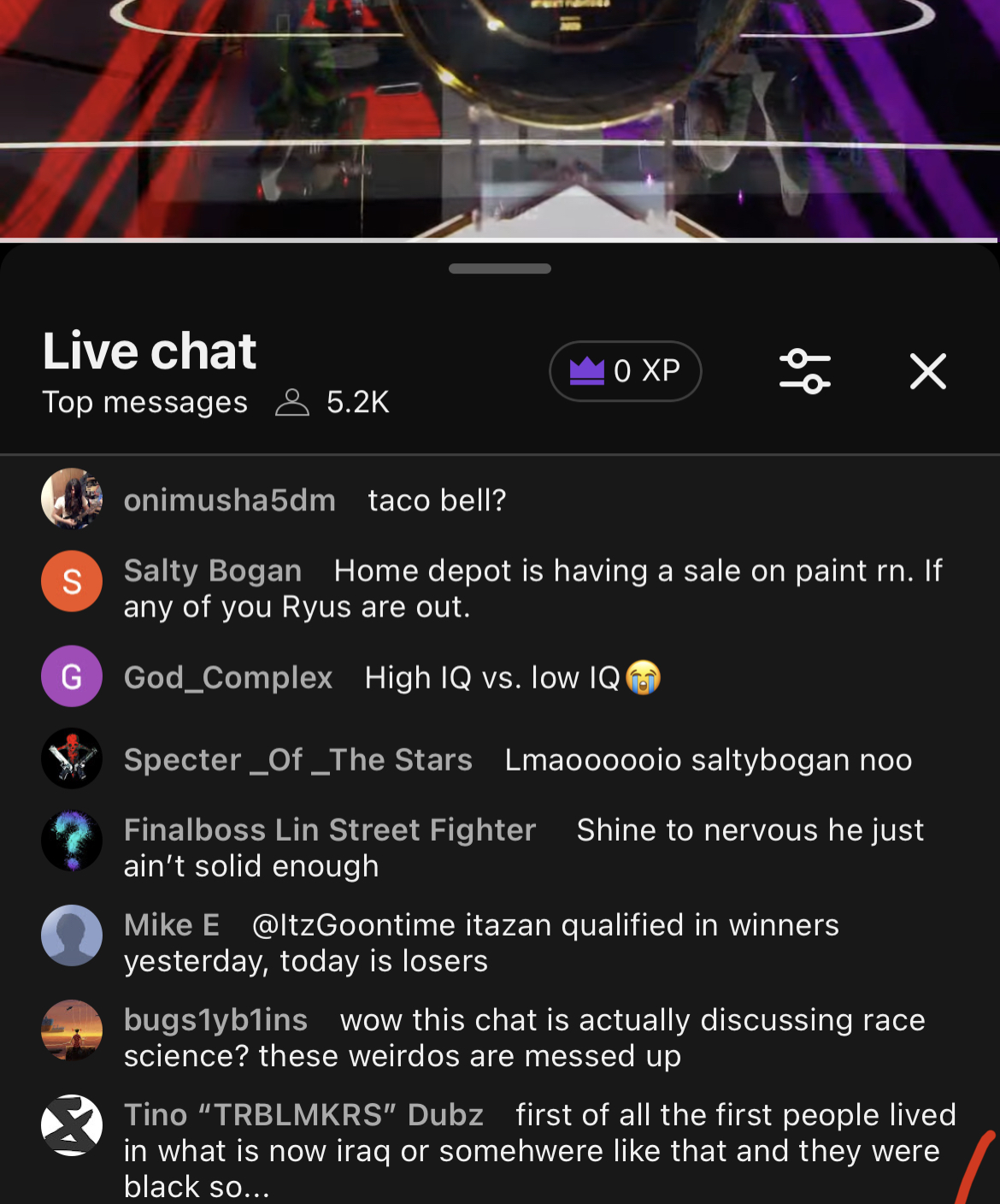Image resolution: width=1000 pixels, height=1204 pixels.
Task: Open the live chat filter settings icon
Action: (x=804, y=371)
